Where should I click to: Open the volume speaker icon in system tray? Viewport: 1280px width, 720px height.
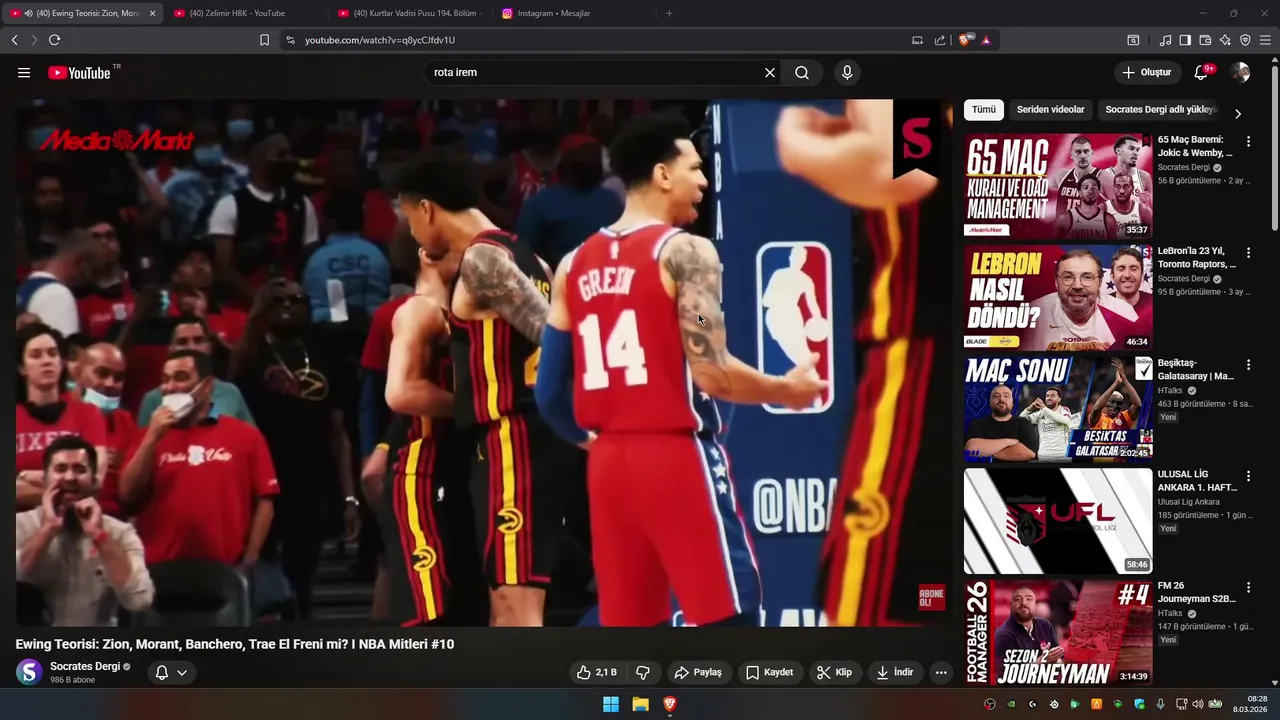[x=1198, y=704]
